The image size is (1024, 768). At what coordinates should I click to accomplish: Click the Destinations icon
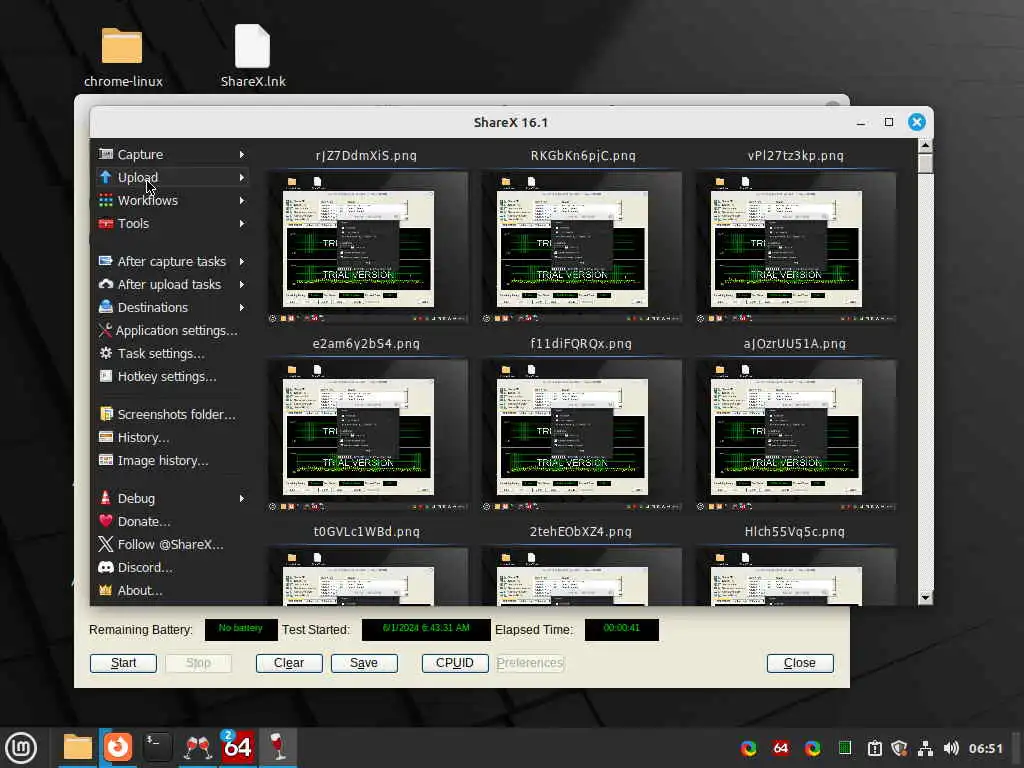tap(105, 307)
